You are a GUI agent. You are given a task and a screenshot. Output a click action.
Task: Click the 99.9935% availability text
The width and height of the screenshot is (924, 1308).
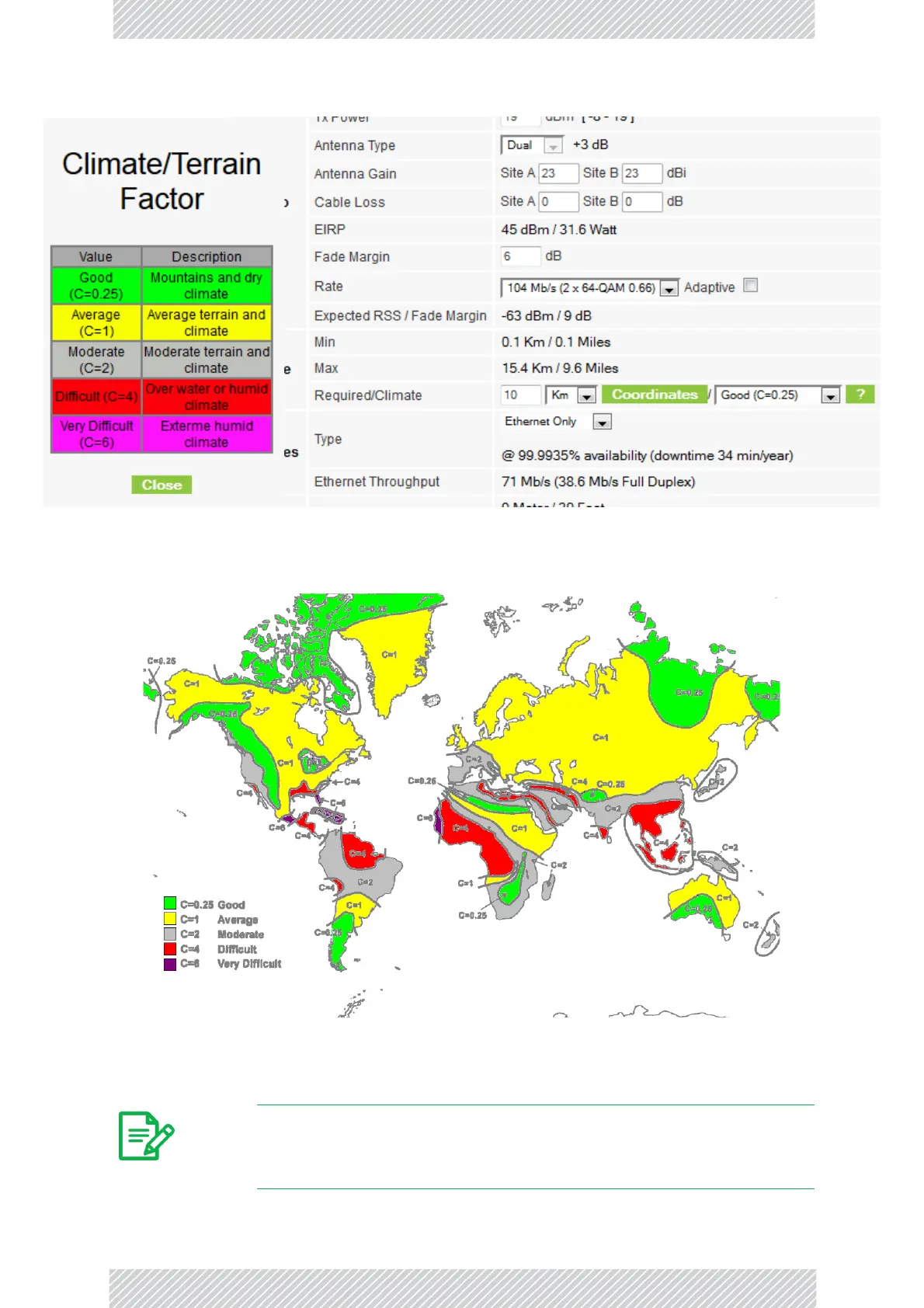[x=648, y=456]
